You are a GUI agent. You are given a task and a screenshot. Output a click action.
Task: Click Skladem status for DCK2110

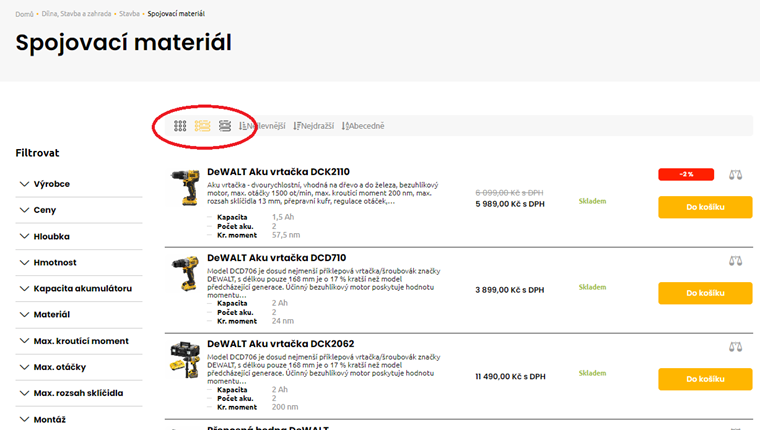(592, 201)
